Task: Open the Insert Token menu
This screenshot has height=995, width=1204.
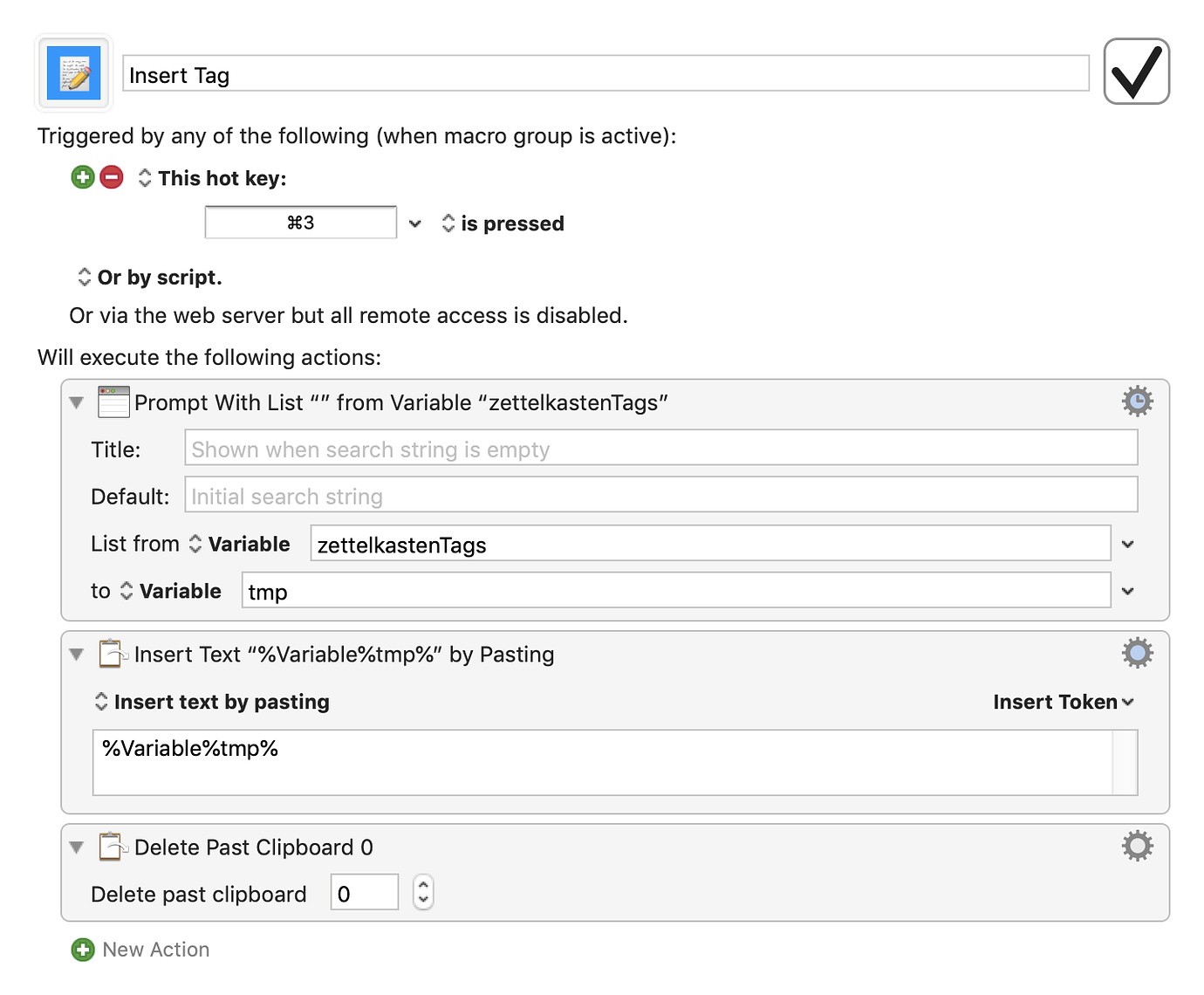Action: 1063,702
